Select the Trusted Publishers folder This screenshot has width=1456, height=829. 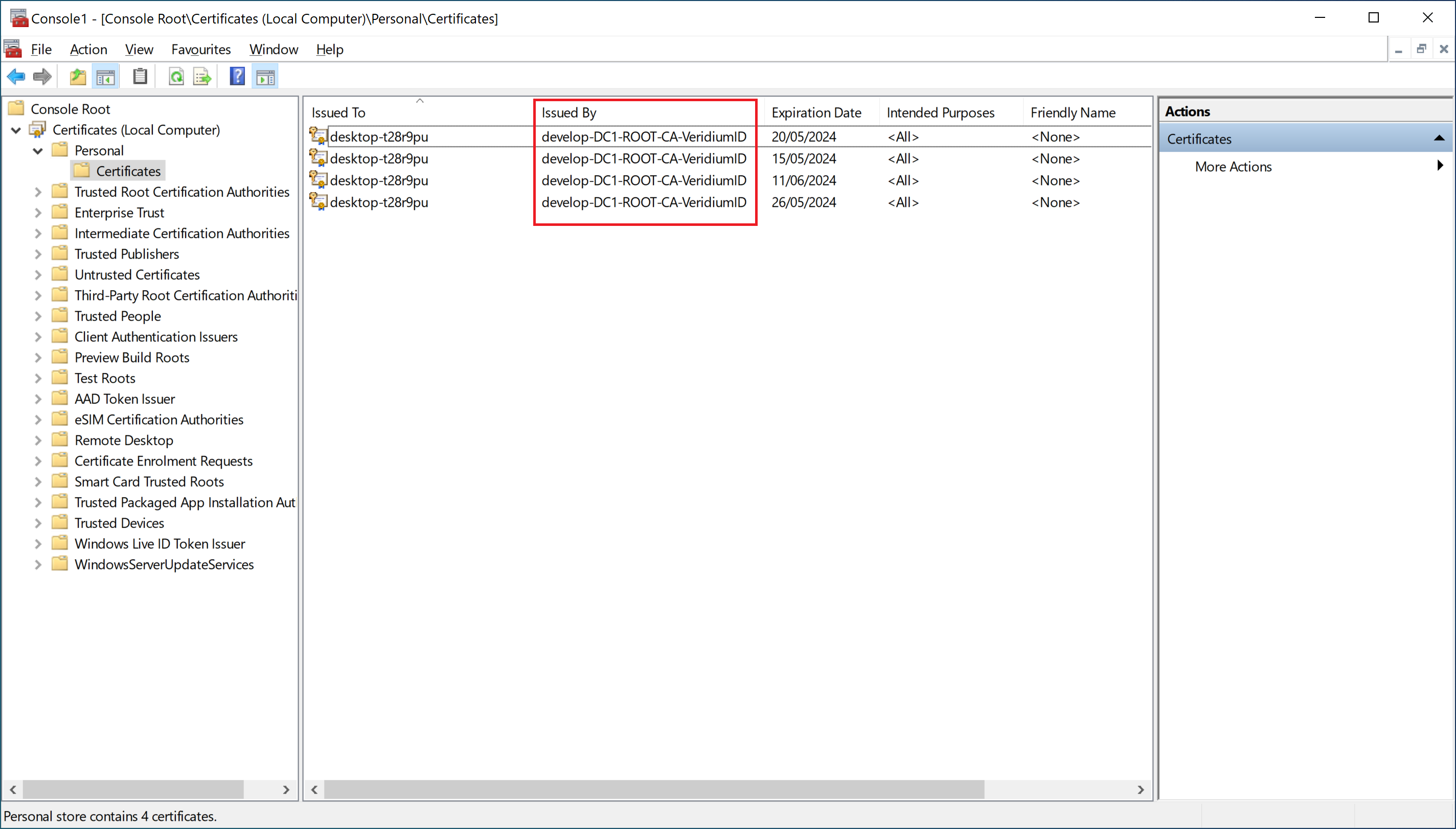pyautogui.click(x=126, y=254)
